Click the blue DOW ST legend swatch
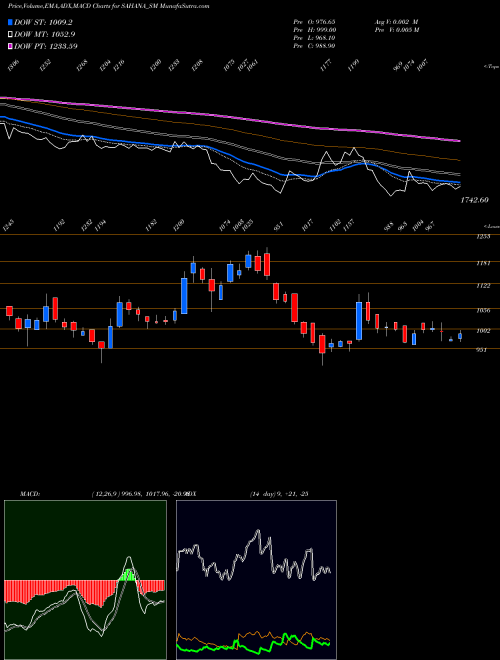This screenshot has width=500, height=660. click(10, 22)
